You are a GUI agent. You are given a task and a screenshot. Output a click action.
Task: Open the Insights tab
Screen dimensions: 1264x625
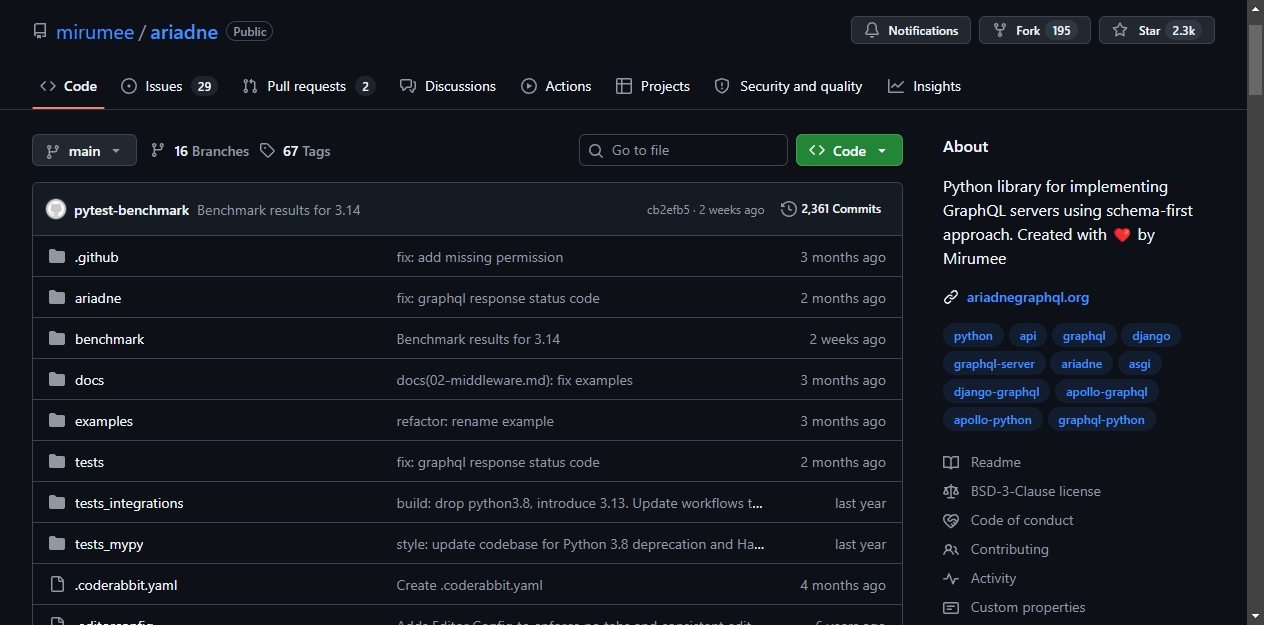tap(924, 86)
